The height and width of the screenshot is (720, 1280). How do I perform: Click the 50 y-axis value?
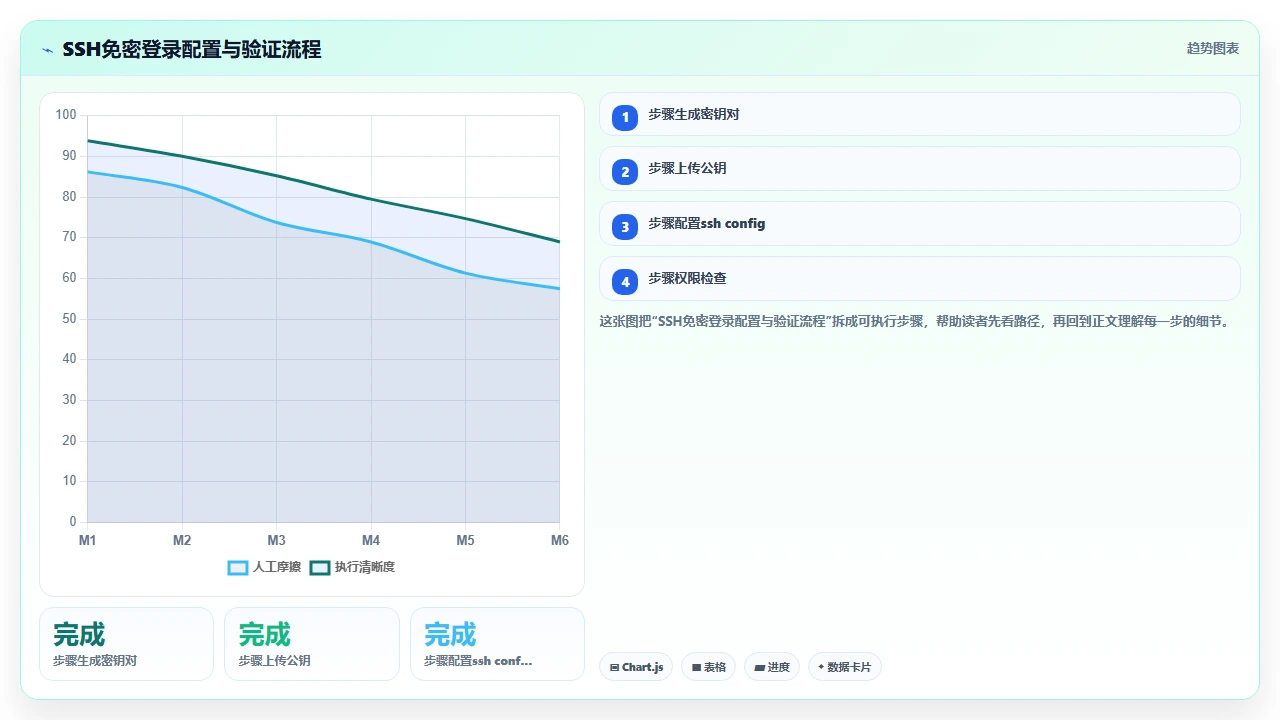pos(69,319)
